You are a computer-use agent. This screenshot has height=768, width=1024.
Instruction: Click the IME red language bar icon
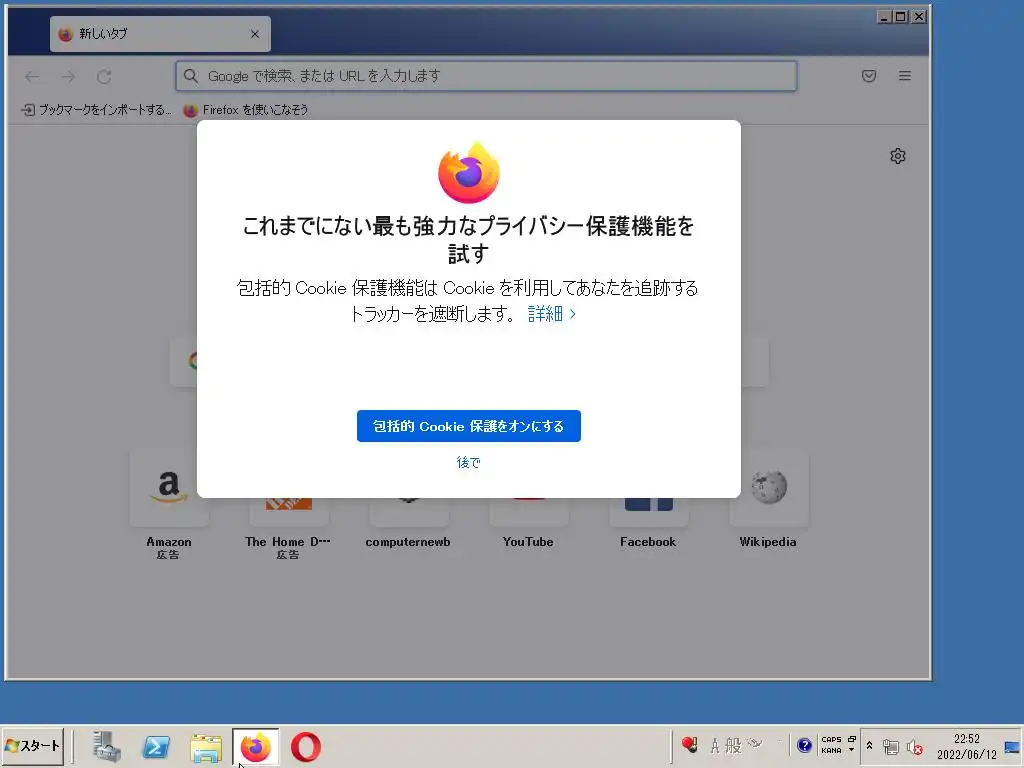(x=690, y=744)
